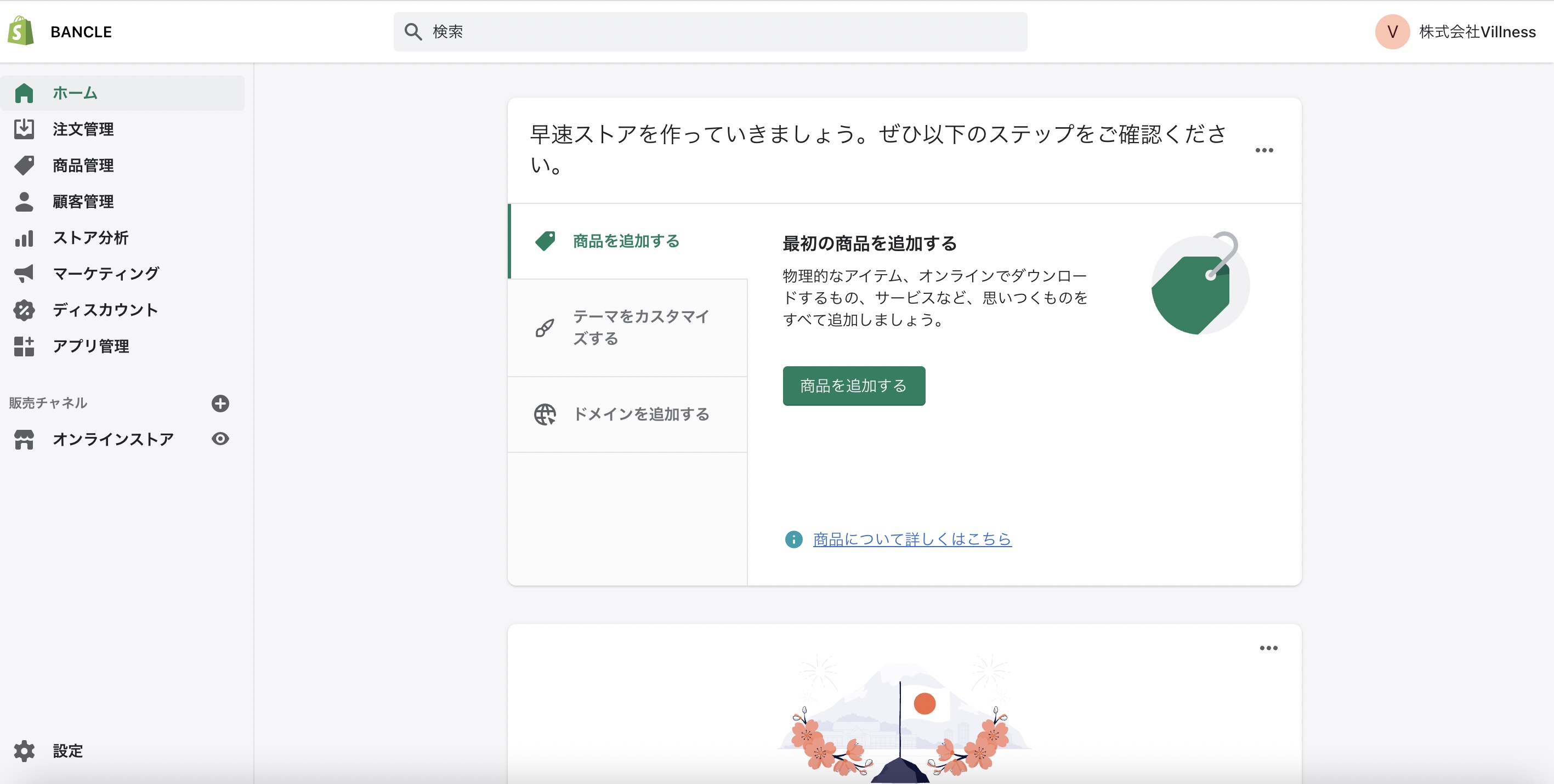Click the home icon in sidebar
This screenshot has width=1554, height=784.
click(x=24, y=93)
